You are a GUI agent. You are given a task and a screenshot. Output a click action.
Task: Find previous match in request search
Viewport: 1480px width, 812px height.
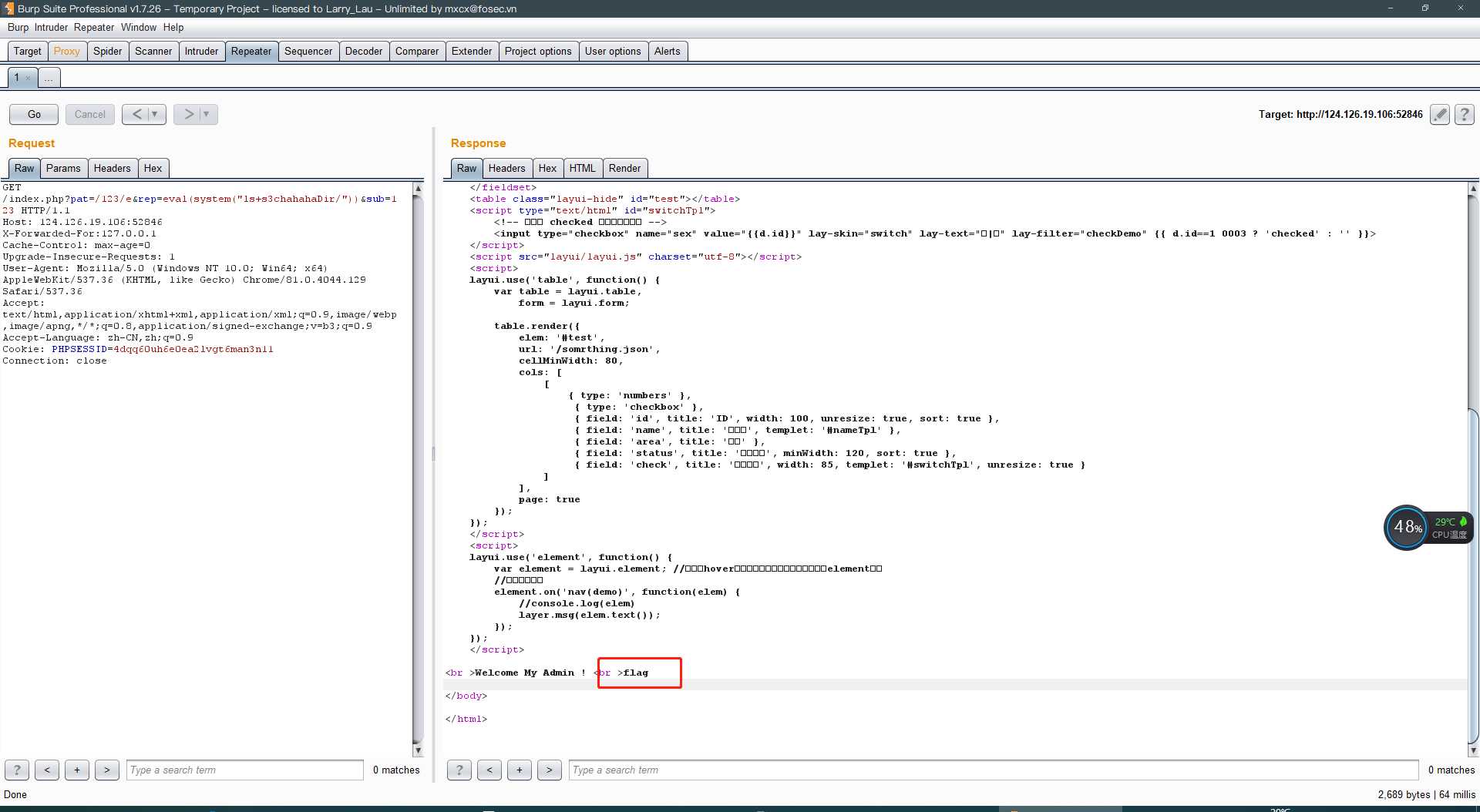[47, 770]
